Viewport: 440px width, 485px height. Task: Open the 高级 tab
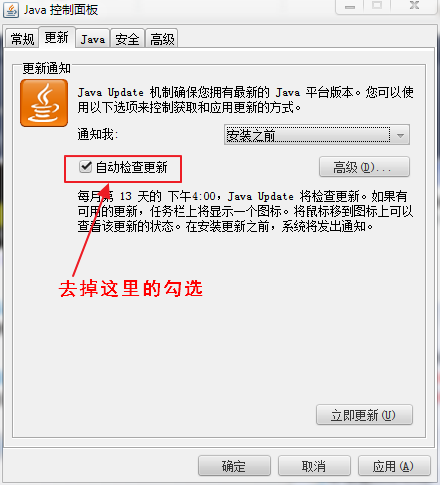click(x=162, y=39)
